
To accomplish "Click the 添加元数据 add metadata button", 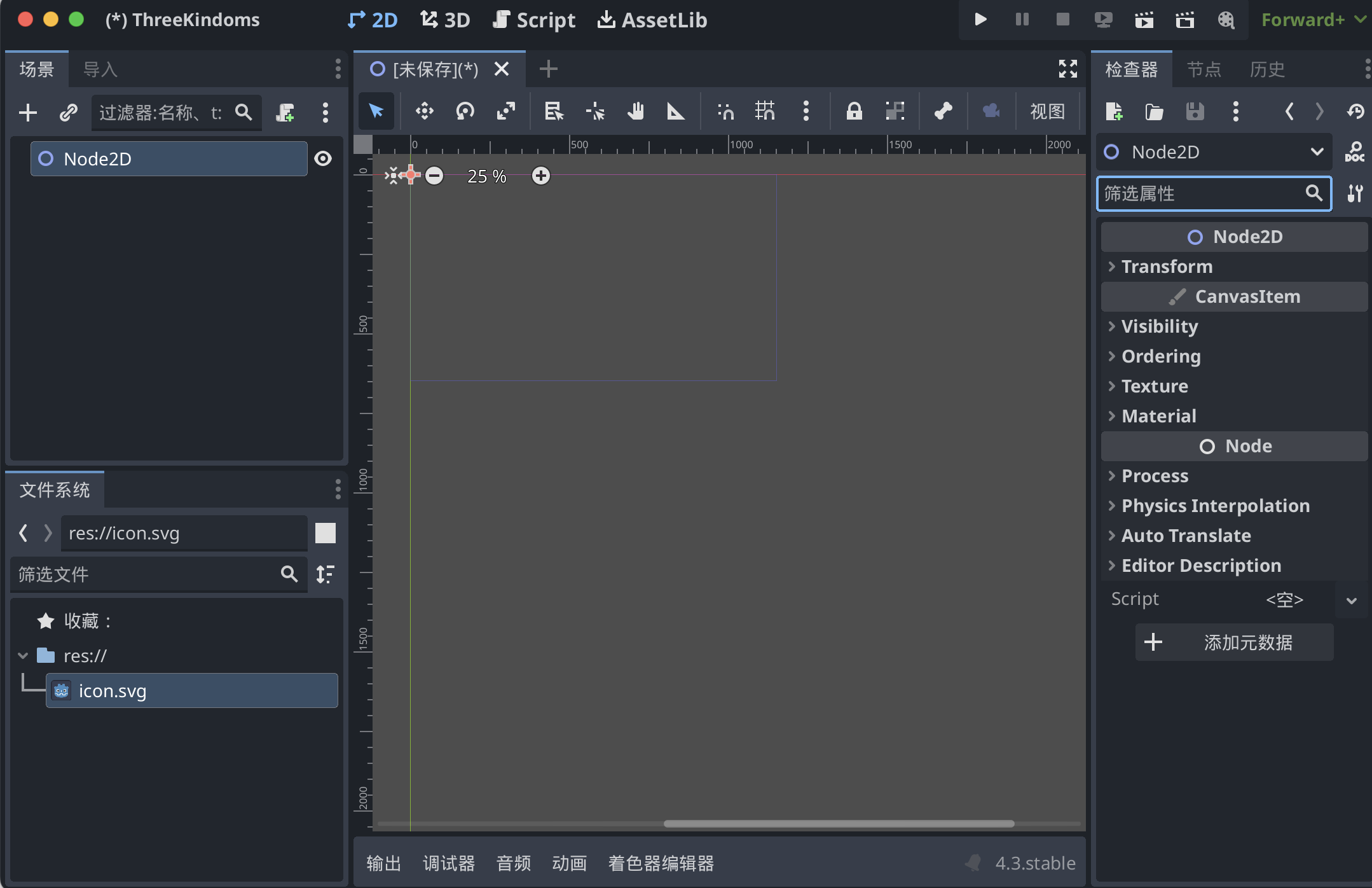I will [x=1234, y=642].
